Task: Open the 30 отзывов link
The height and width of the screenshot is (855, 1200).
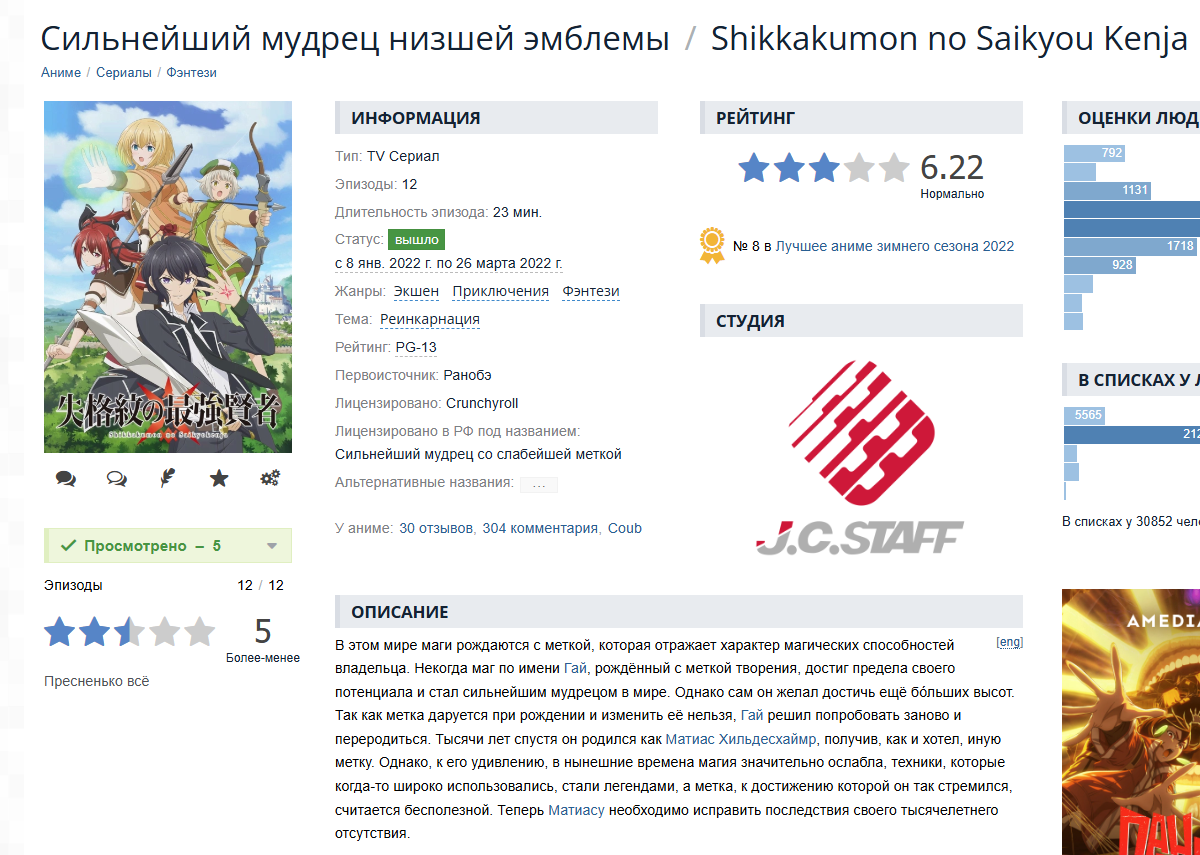Action: 436,528
